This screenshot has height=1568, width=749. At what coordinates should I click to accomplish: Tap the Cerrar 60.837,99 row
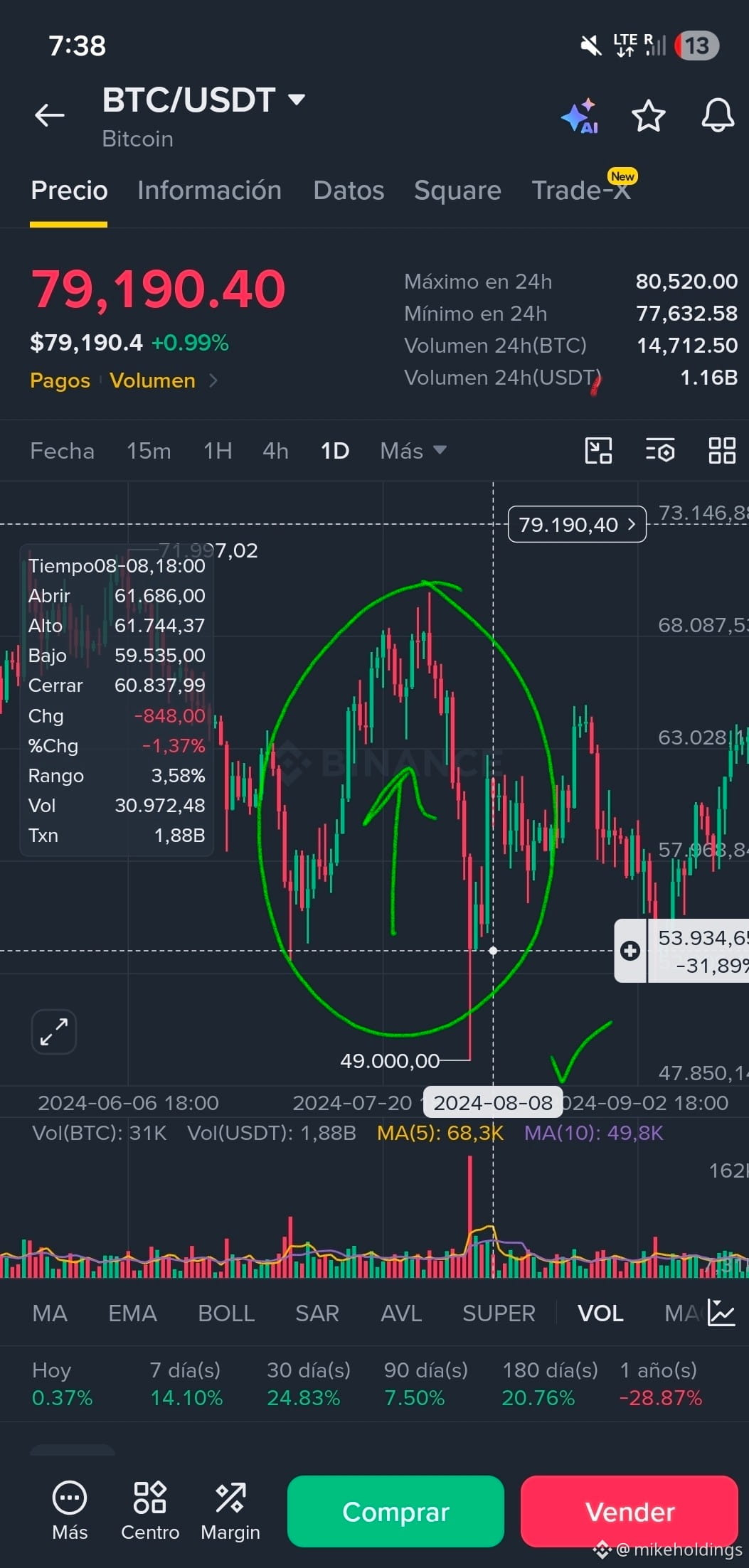(117, 686)
